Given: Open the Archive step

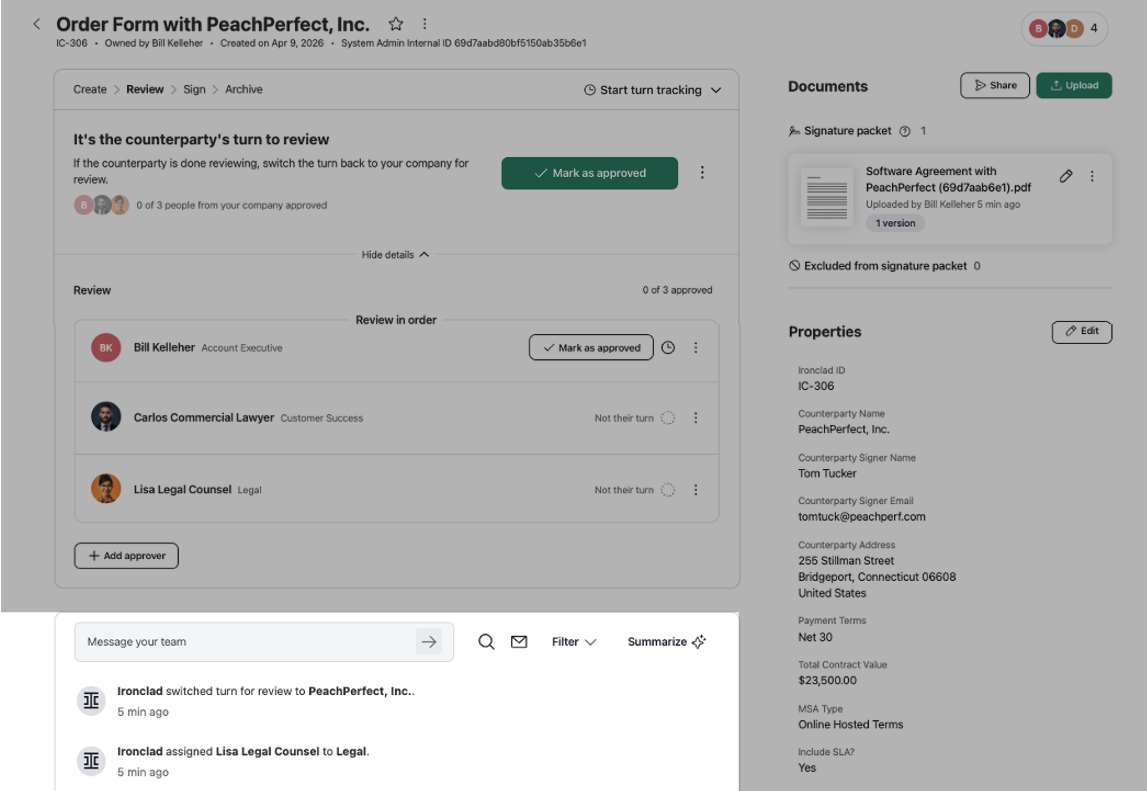Looking at the screenshot, I should tap(244, 89).
